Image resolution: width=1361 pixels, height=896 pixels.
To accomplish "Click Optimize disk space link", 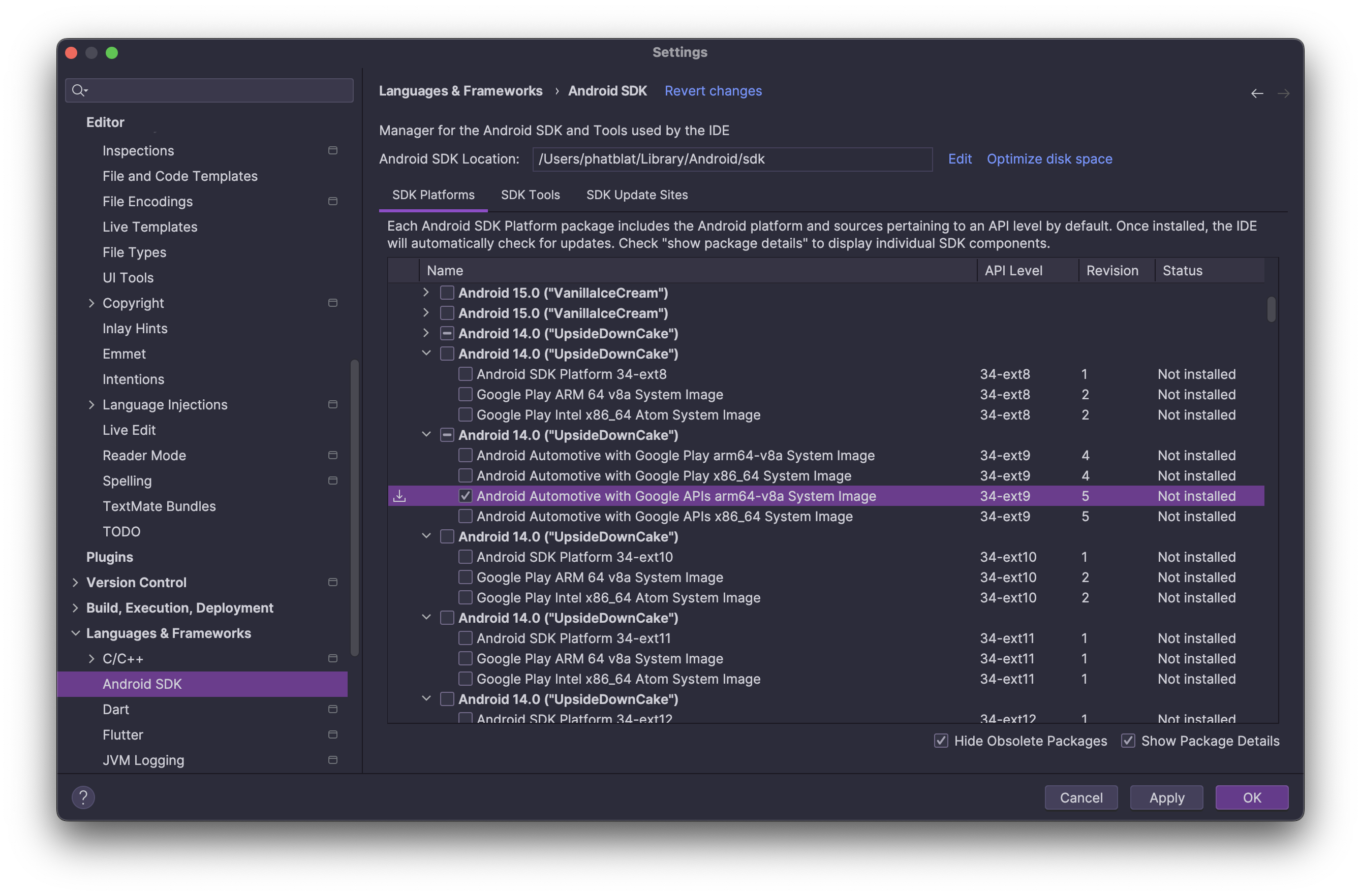I will [x=1049, y=159].
